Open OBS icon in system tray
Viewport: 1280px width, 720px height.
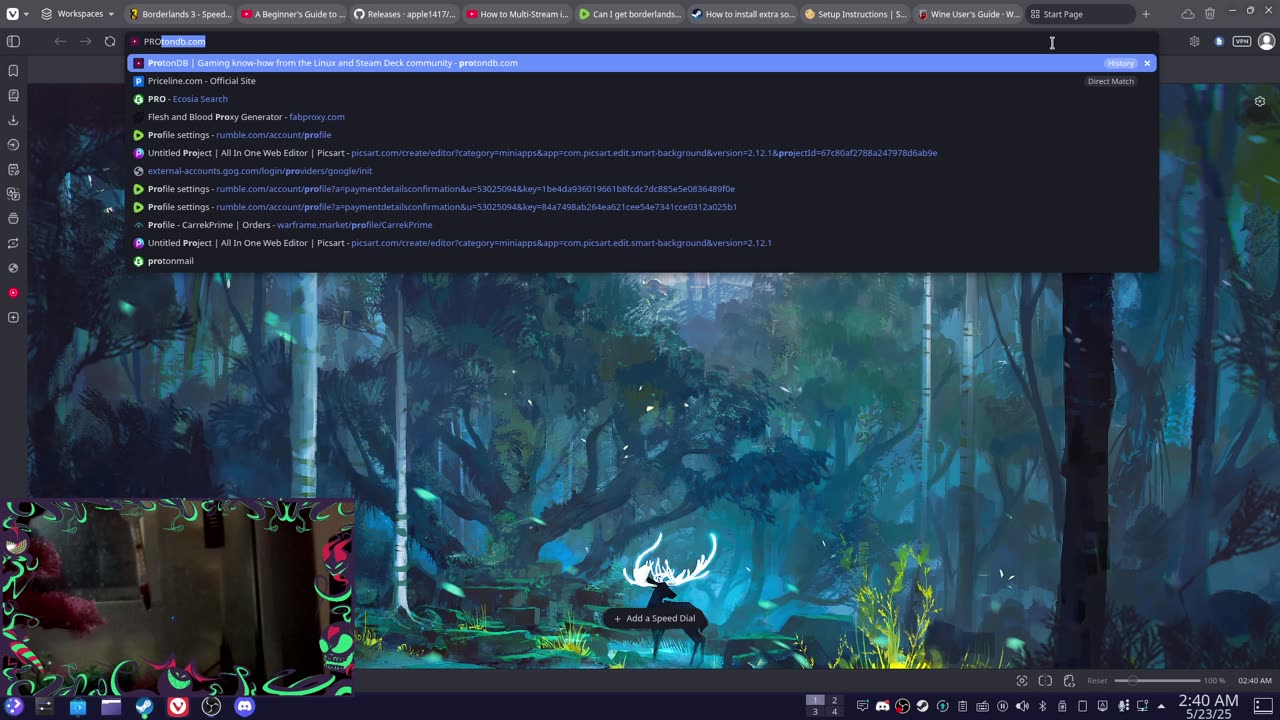pyautogui.click(x=902, y=706)
